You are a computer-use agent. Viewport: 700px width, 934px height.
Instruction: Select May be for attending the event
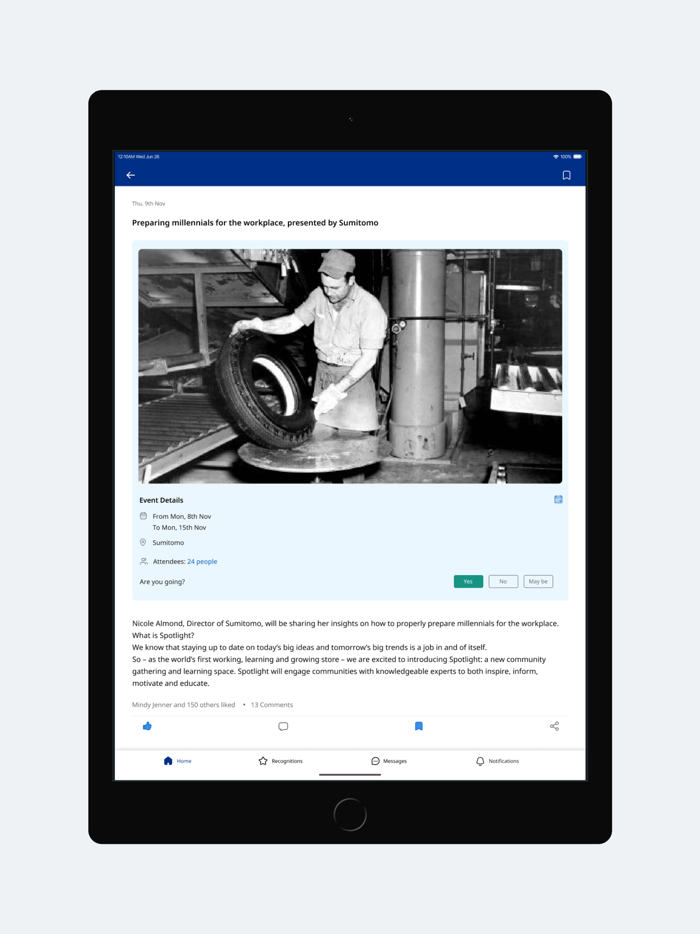pyautogui.click(x=538, y=581)
